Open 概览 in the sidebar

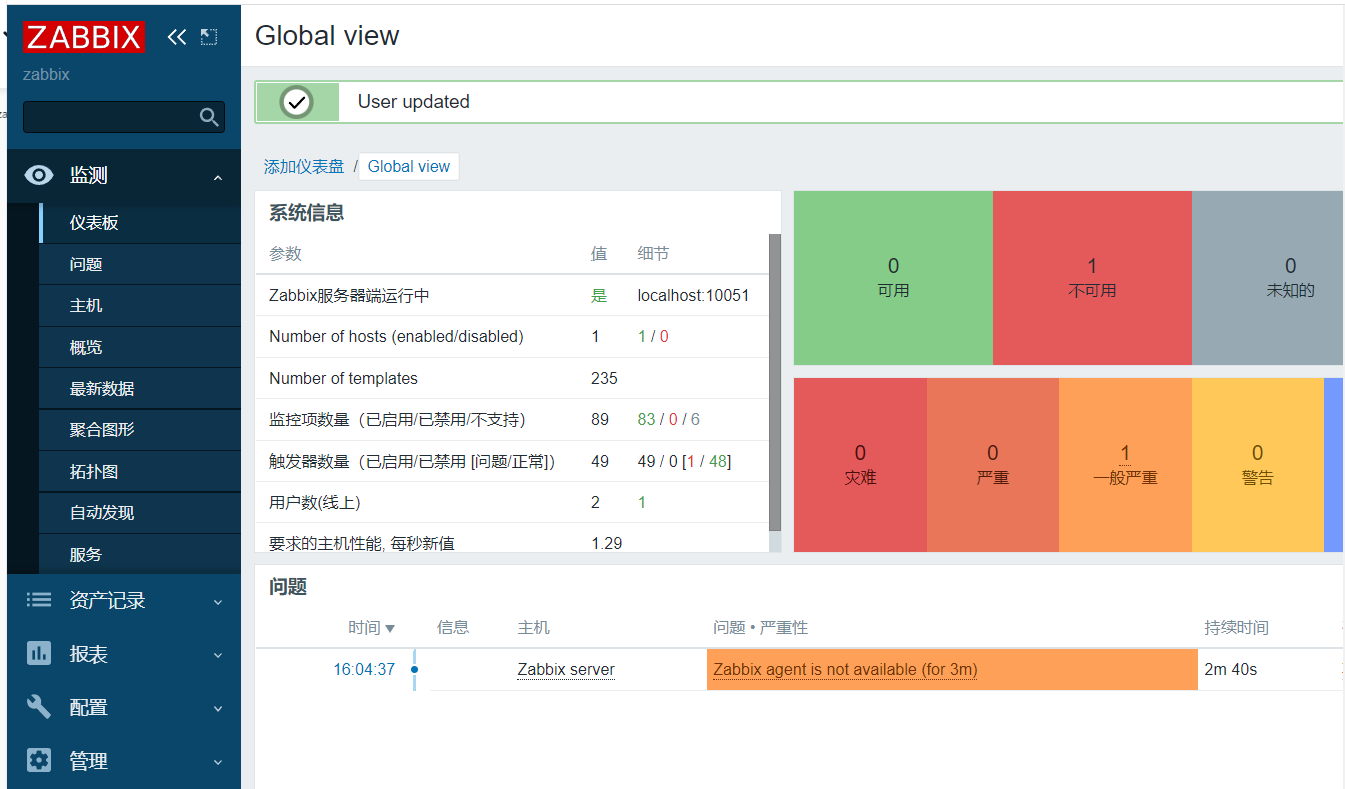[140, 347]
